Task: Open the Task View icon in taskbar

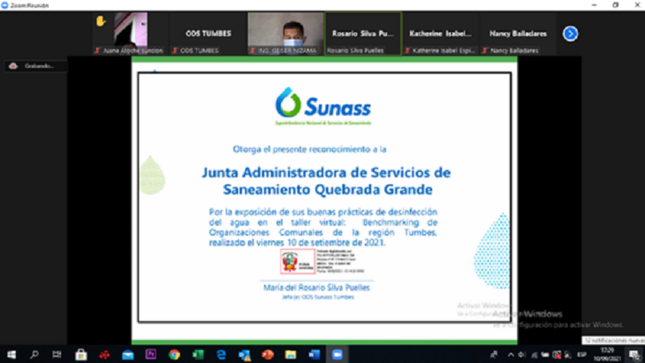Action: [x=57, y=354]
